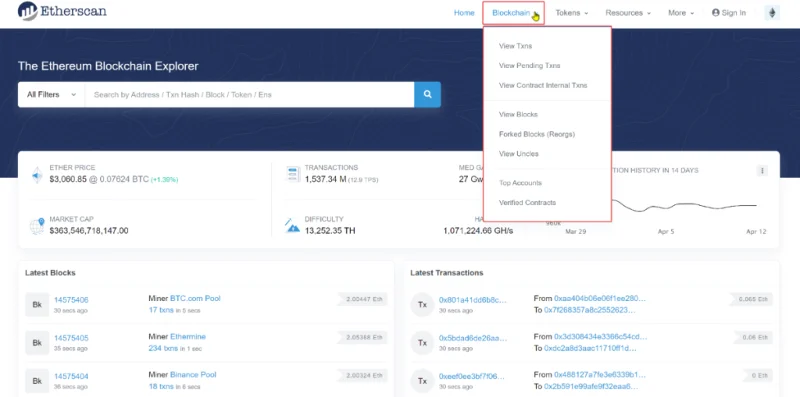Screen dimensions: 800x397
Task: Open miner BTC.com Pool
Action: (x=195, y=298)
